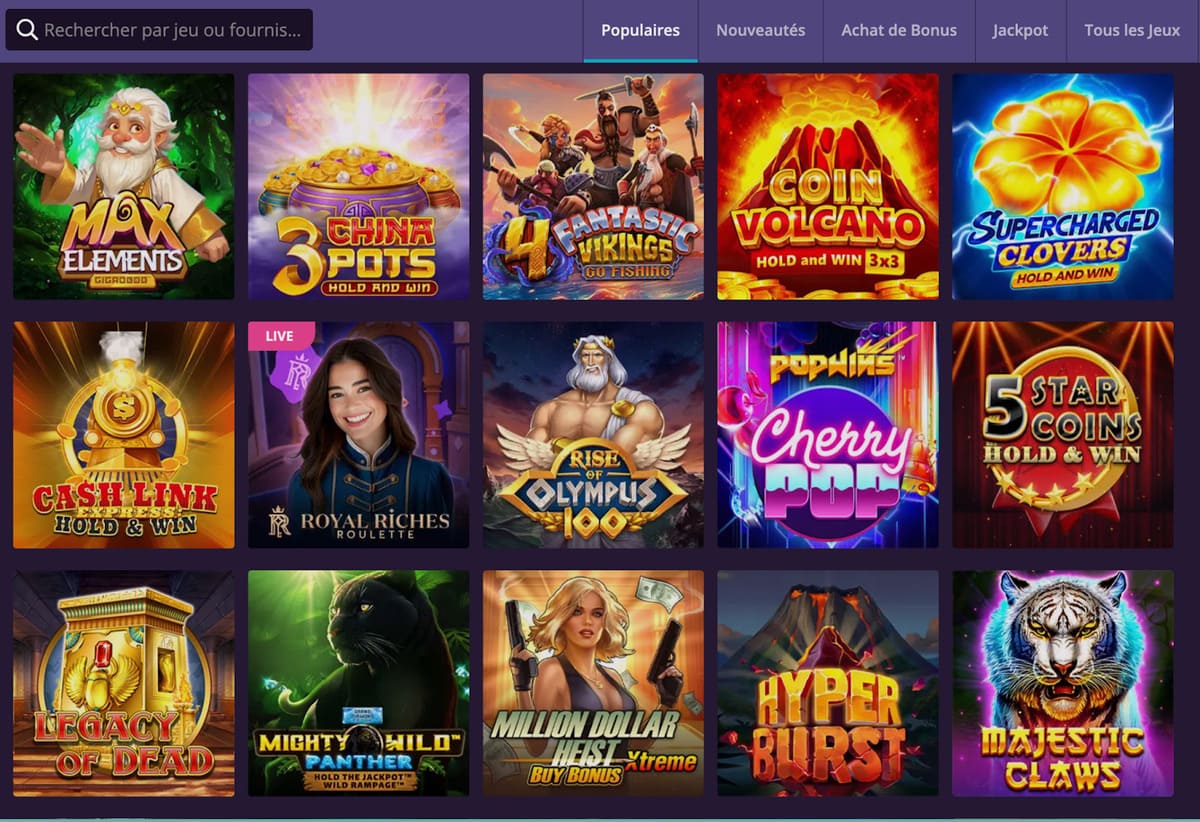Type in the game search field
The width and height of the screenshot is (1200, 822).
[x=172, y=30]
